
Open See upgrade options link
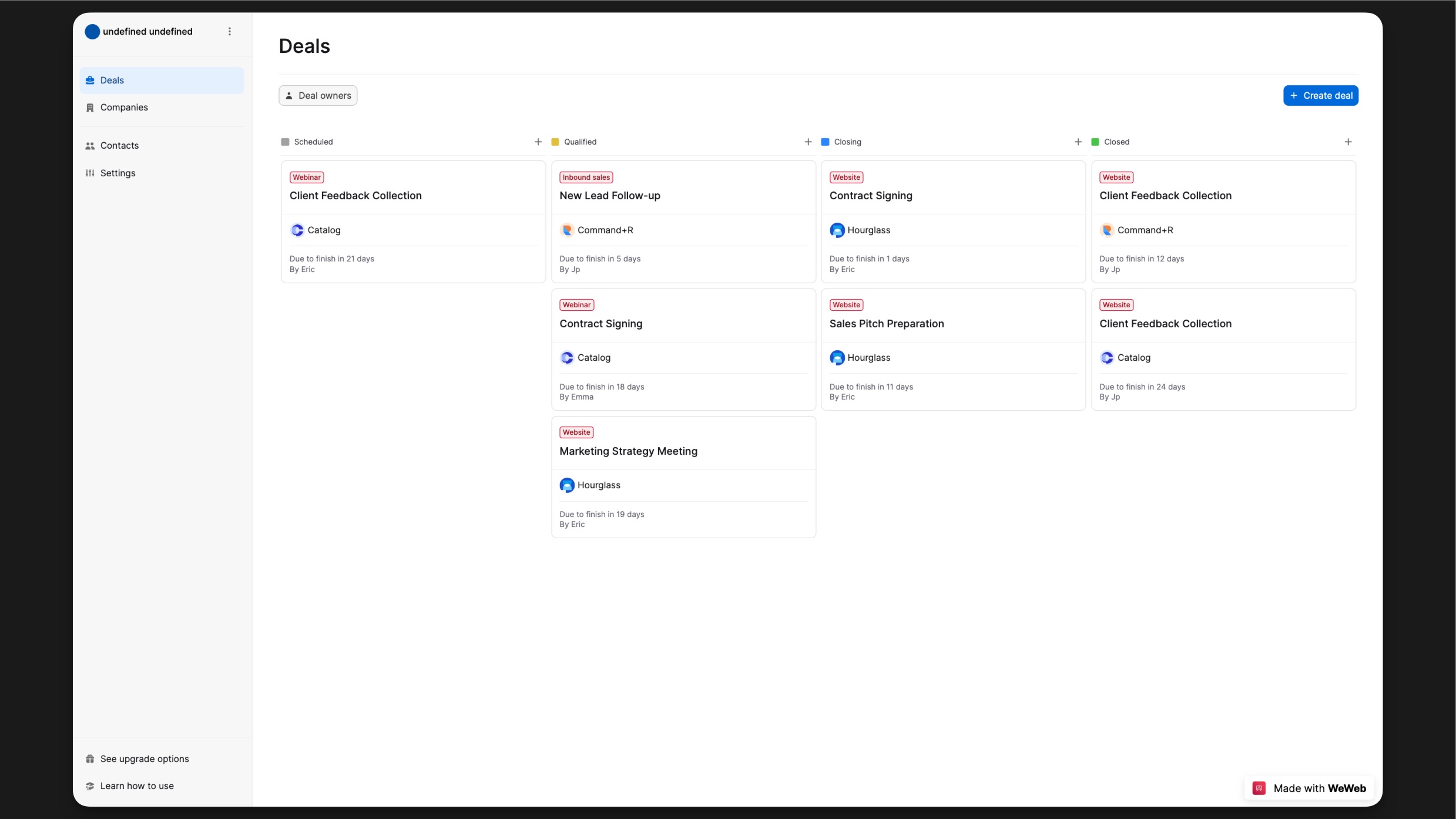click(x=144, y=758)
